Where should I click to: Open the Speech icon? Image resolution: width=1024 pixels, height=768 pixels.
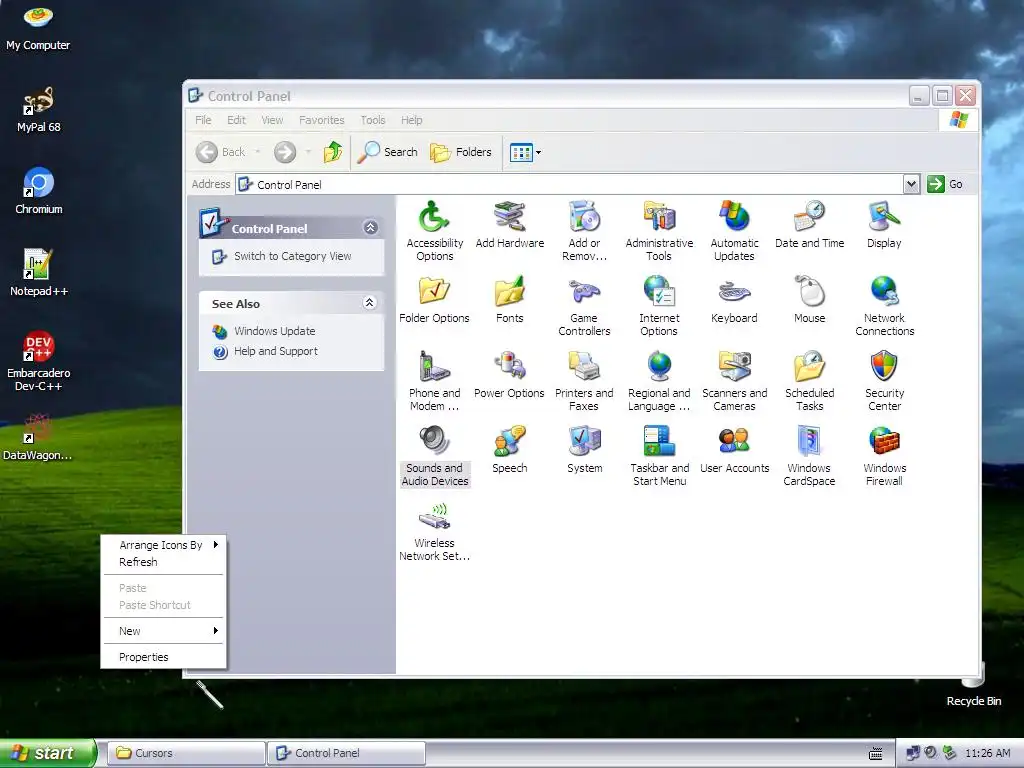click(x=509, y=450)
